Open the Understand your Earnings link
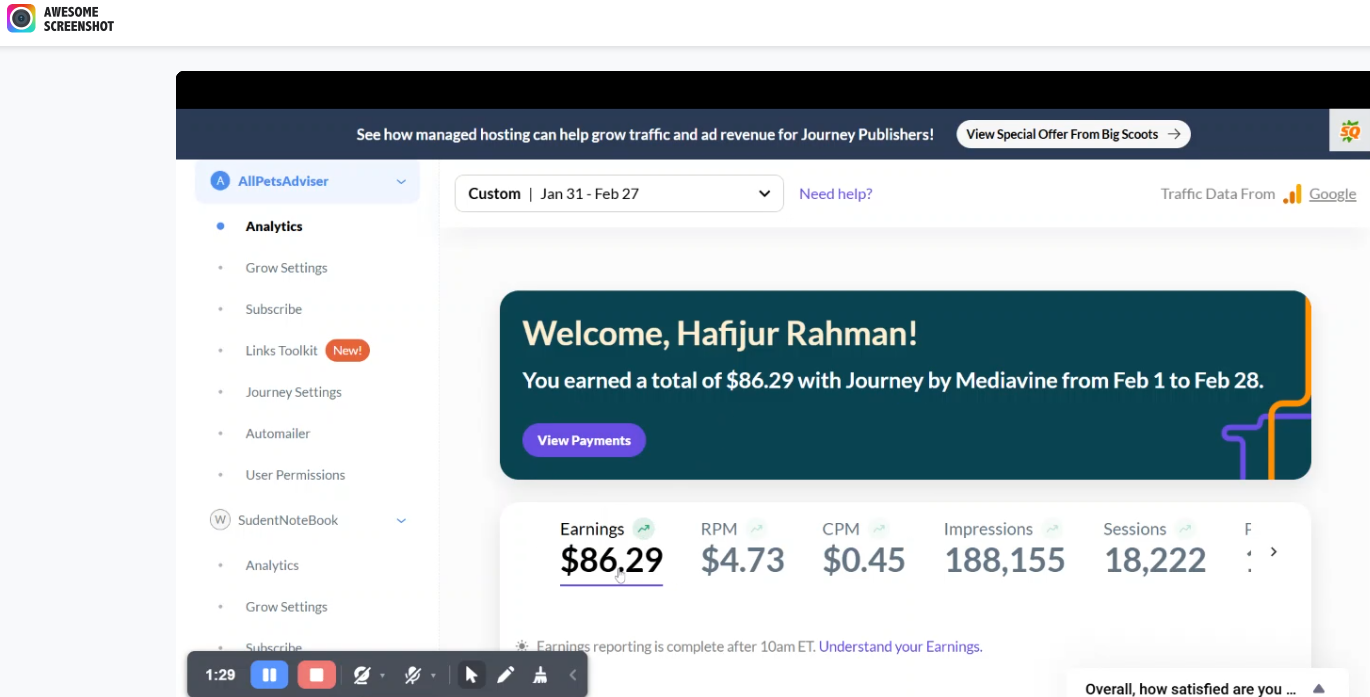1370x697 pixels. [x=900, y=647]
